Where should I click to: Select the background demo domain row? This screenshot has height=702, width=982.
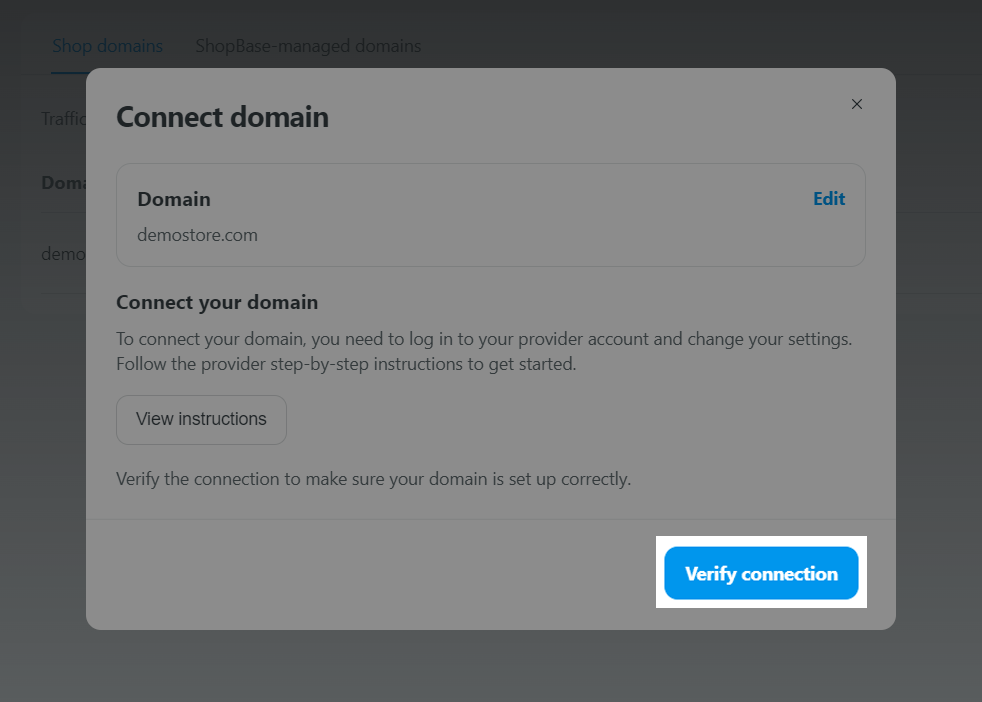(62, 254)
